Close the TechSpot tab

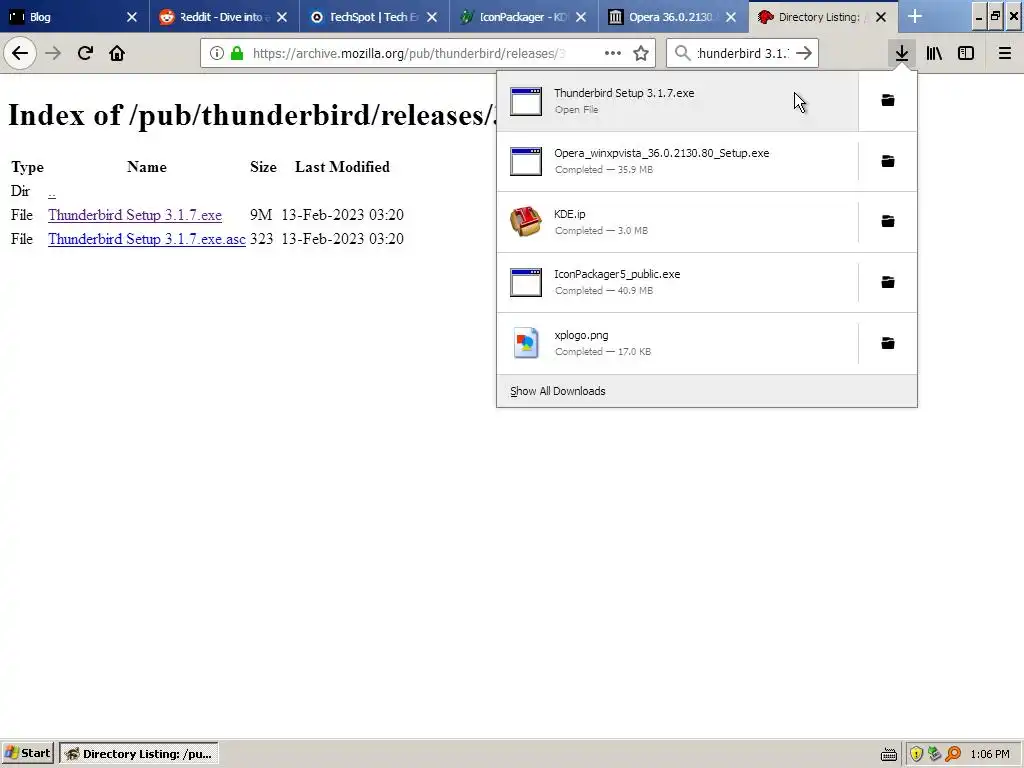[432, 17]
